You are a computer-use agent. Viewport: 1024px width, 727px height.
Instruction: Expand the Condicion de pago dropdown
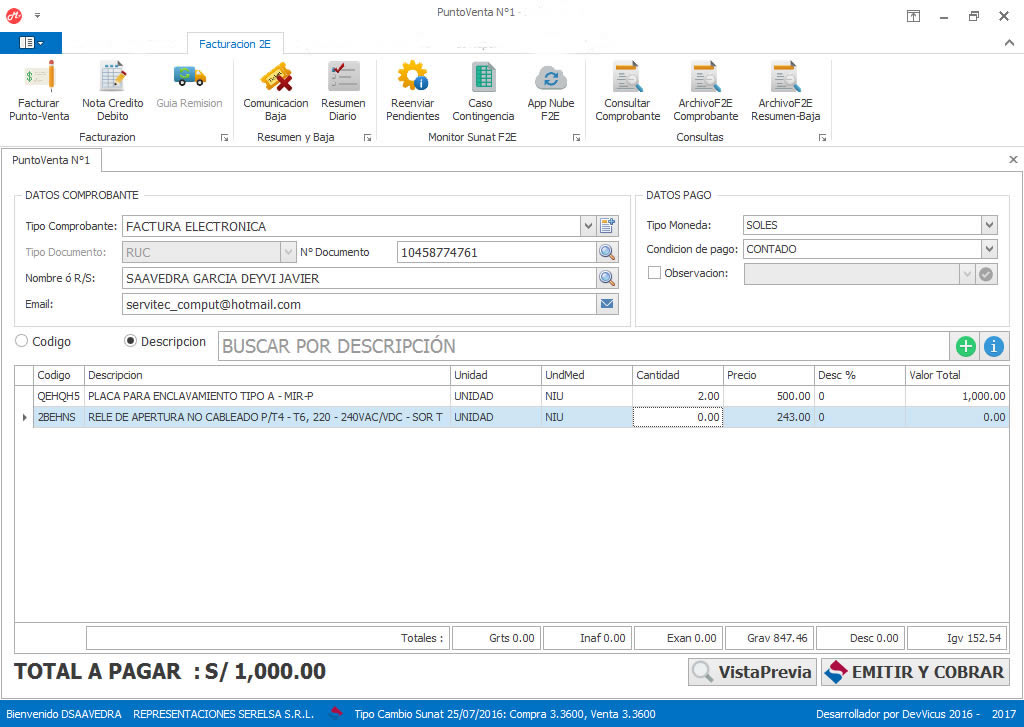coord(989,249)
